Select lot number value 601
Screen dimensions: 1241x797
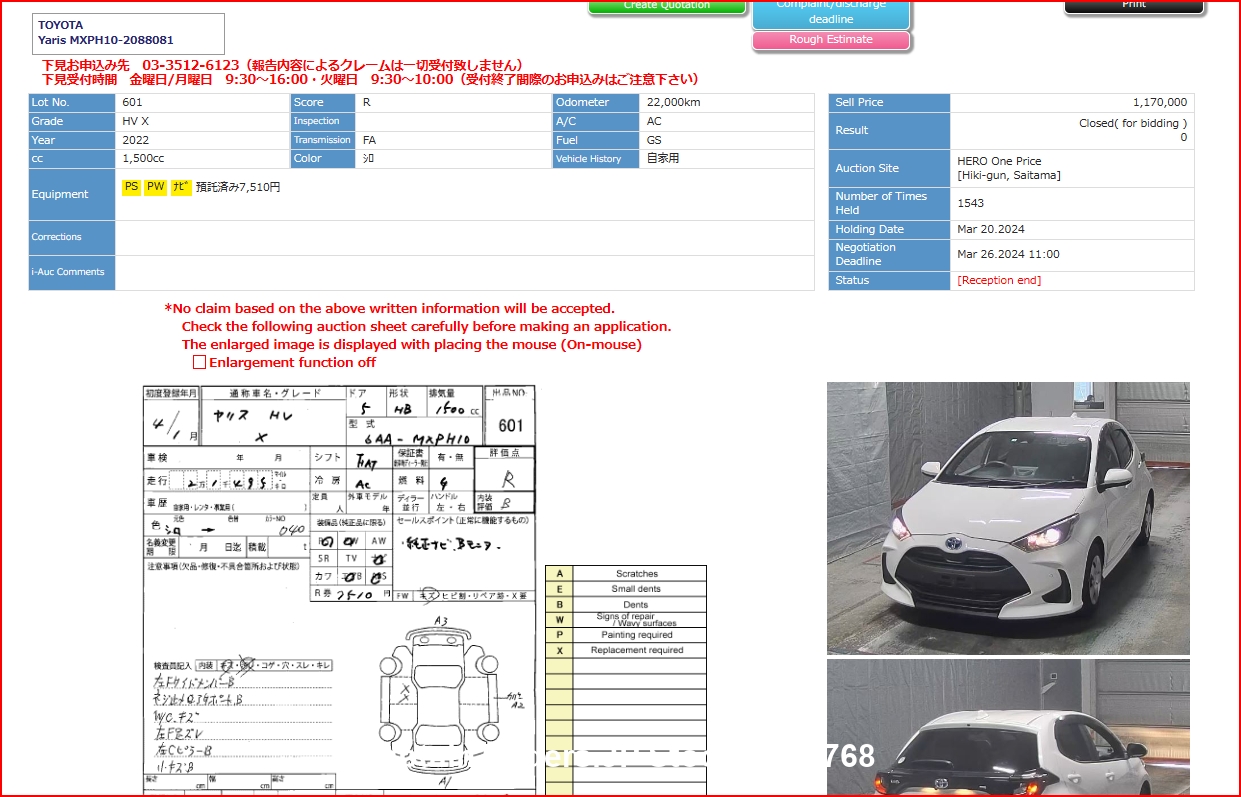[x=132, y=103]
